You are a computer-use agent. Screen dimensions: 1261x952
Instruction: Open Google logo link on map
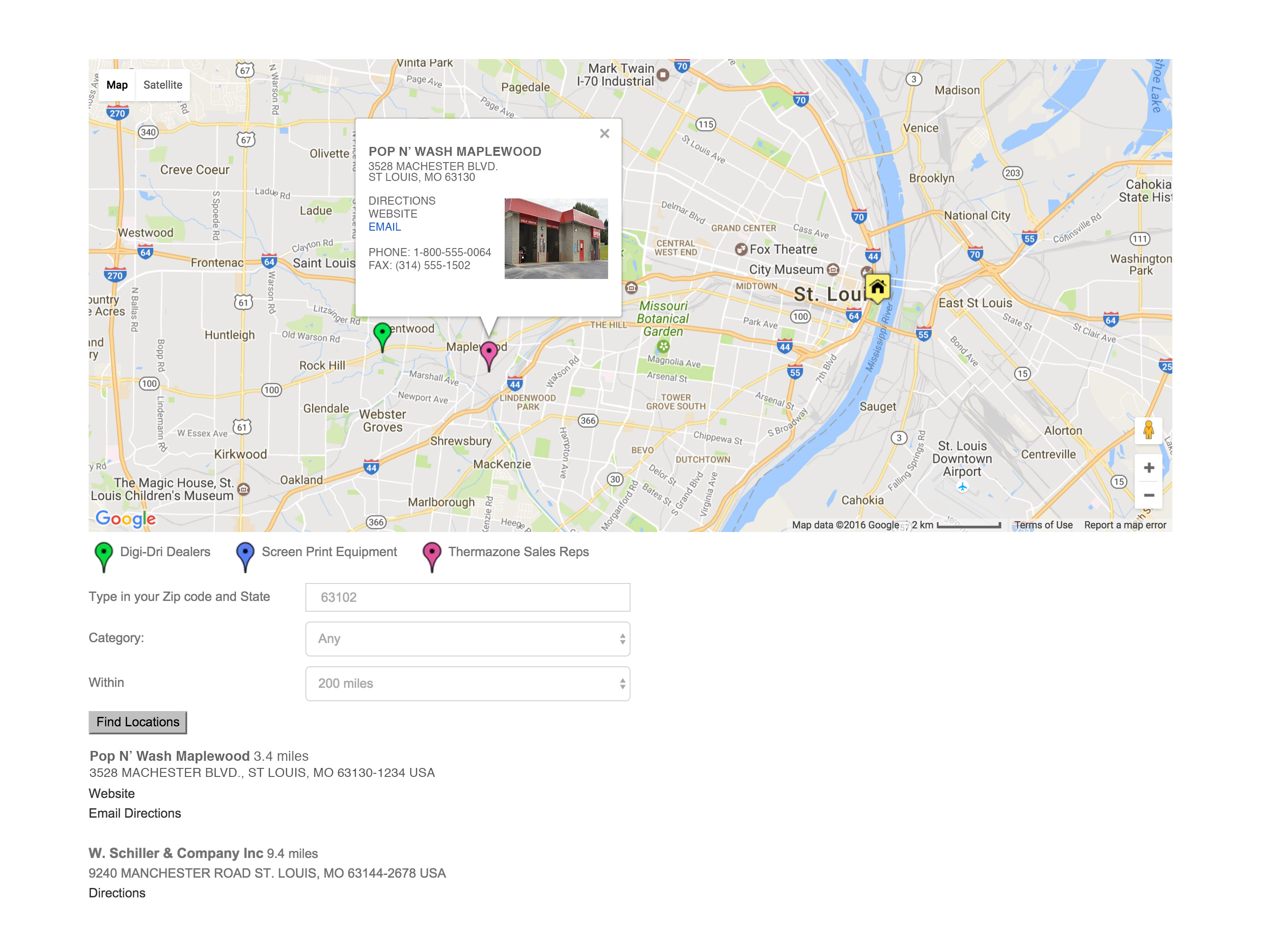pos(125,519)
